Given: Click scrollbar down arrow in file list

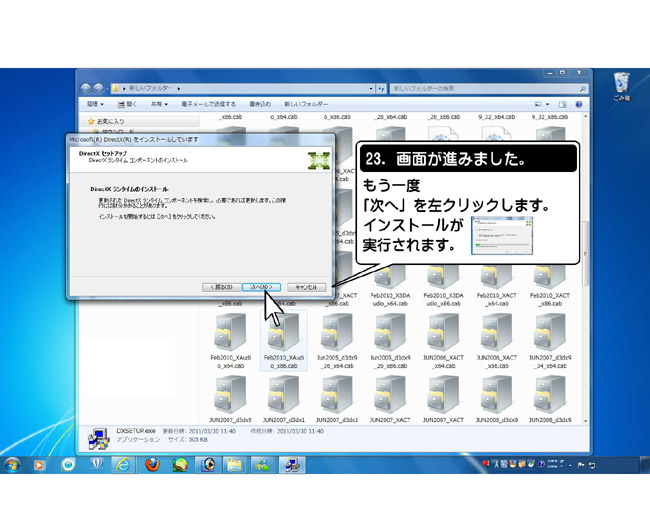Looking at the screenshot, I should [x=585, y=421].
